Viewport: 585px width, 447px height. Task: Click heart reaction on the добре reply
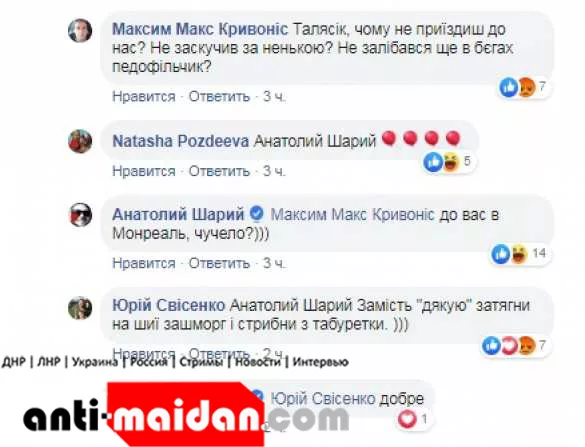tap(406, 419)
